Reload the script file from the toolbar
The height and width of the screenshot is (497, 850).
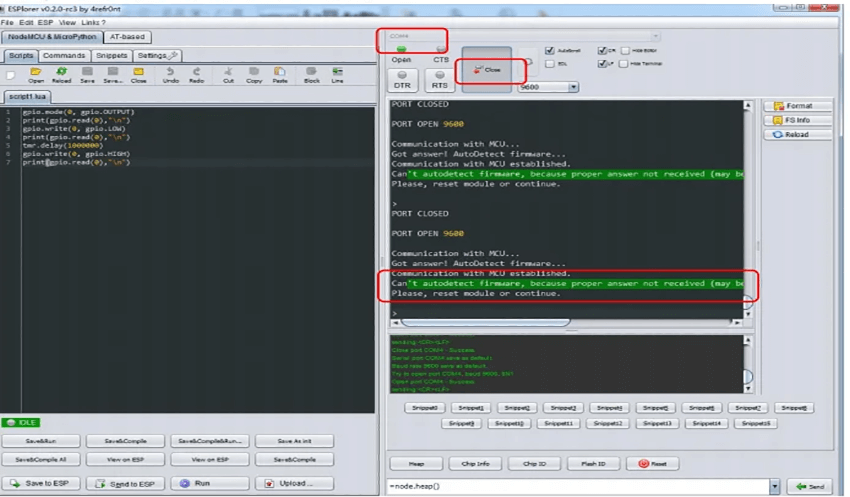(61, 75)
